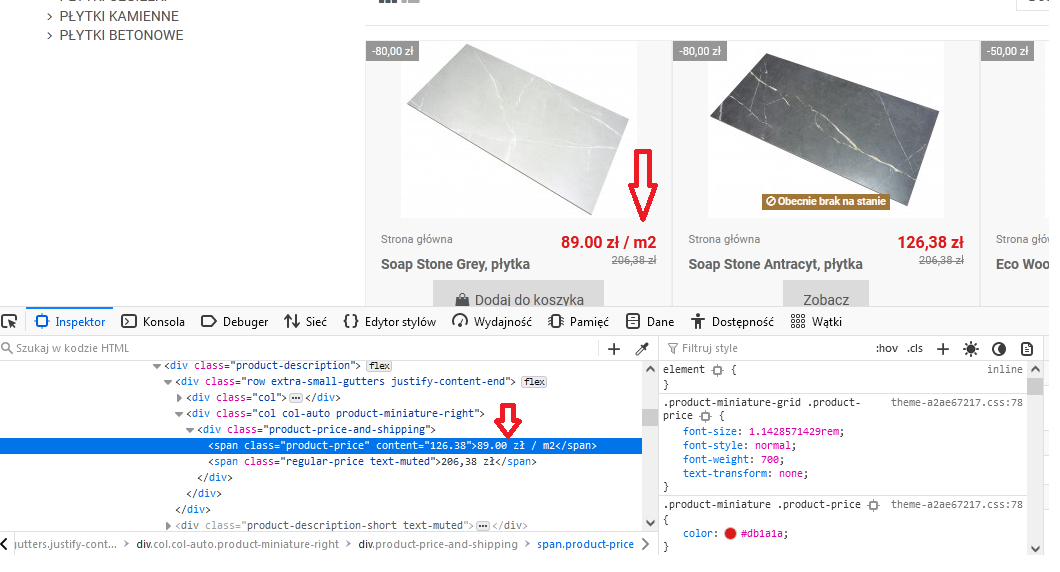
Task: Expand the ellipsis in div col
Action: click(x=295, y=398)
